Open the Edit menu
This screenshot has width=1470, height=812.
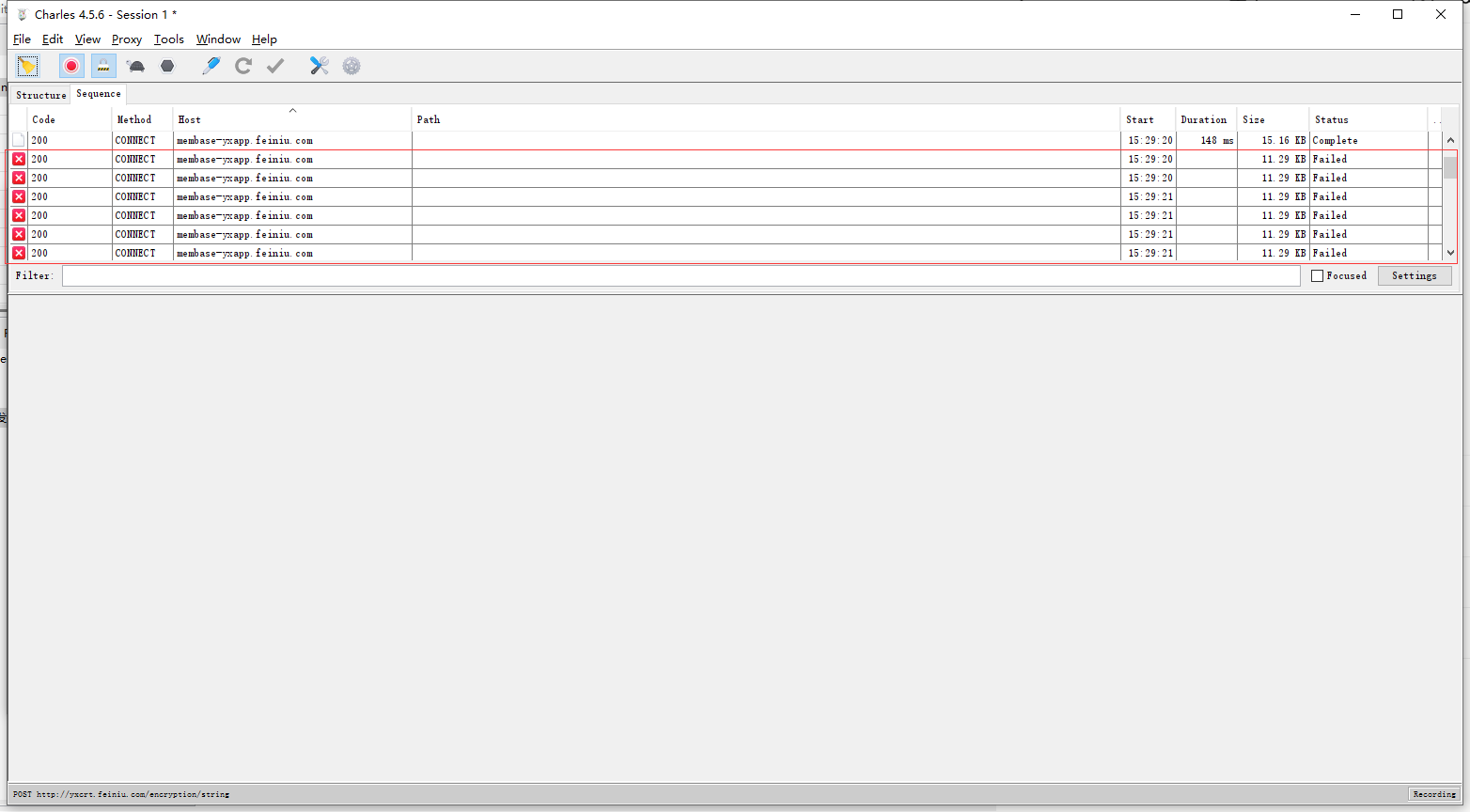point(53,39)
